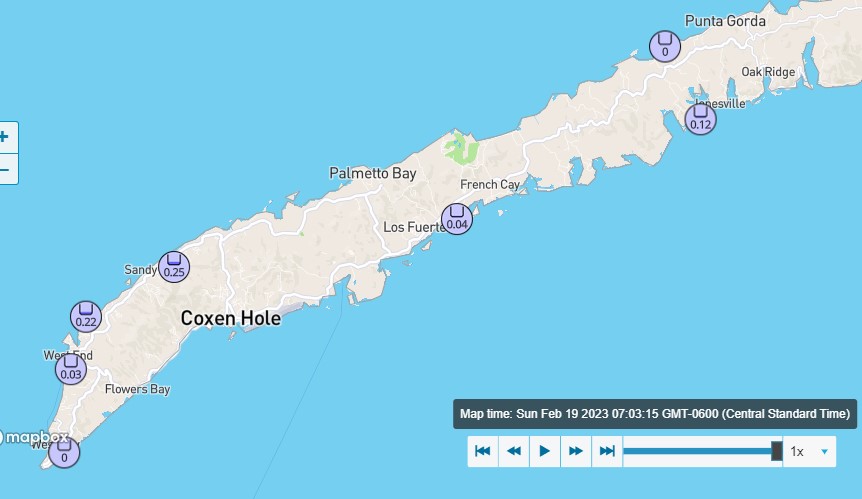862x499 pixels.
Task: Click the timeline slider handle
Action: click(x=776, y=451)
